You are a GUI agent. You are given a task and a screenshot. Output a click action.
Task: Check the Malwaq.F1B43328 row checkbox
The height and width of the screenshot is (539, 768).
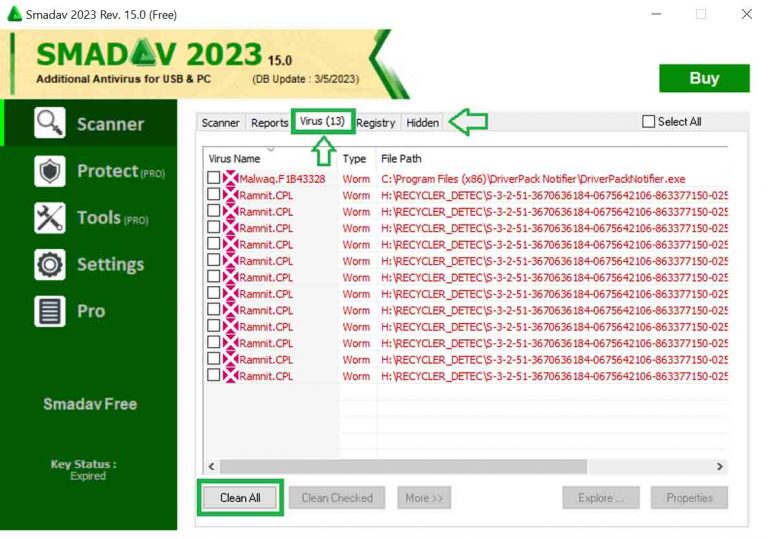pyautogui.click(x=213, y=177)
